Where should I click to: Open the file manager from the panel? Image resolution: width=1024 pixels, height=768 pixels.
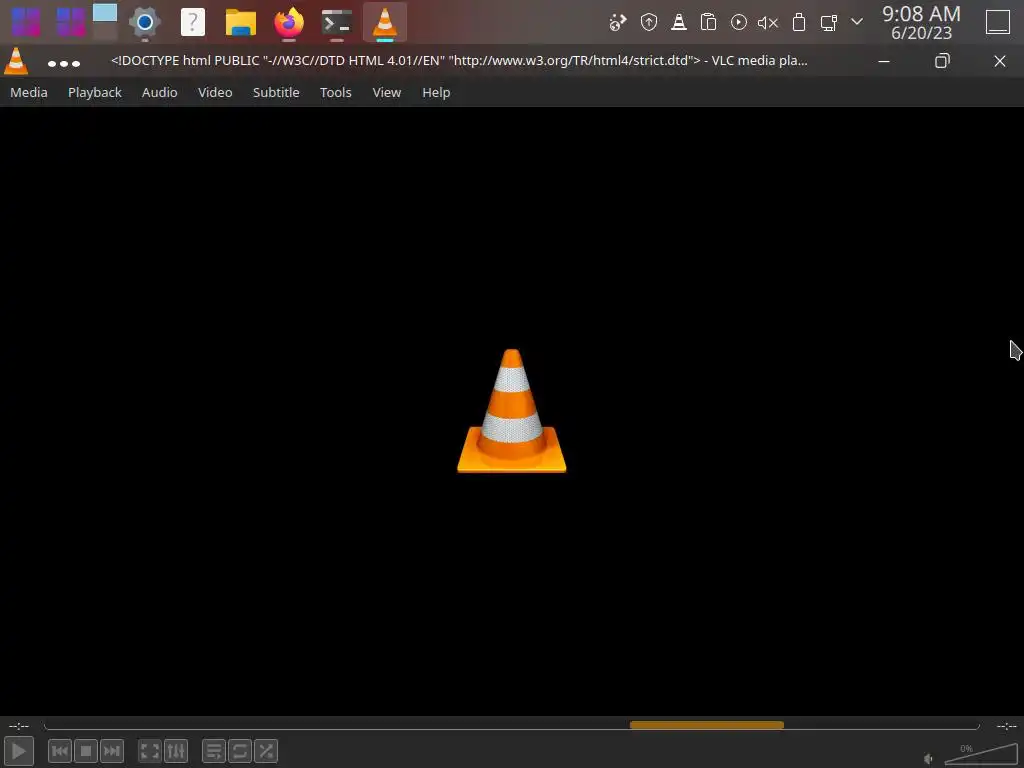(241, 22)
